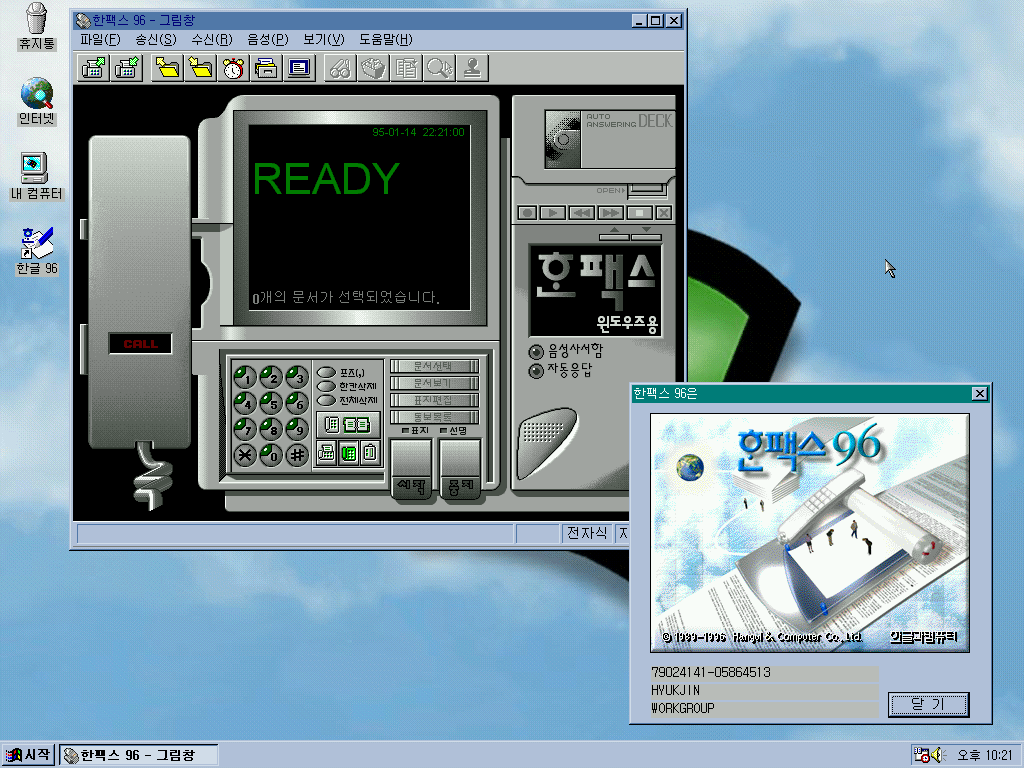
Task: Click the large 시작 start key
Action: [411, 469]
